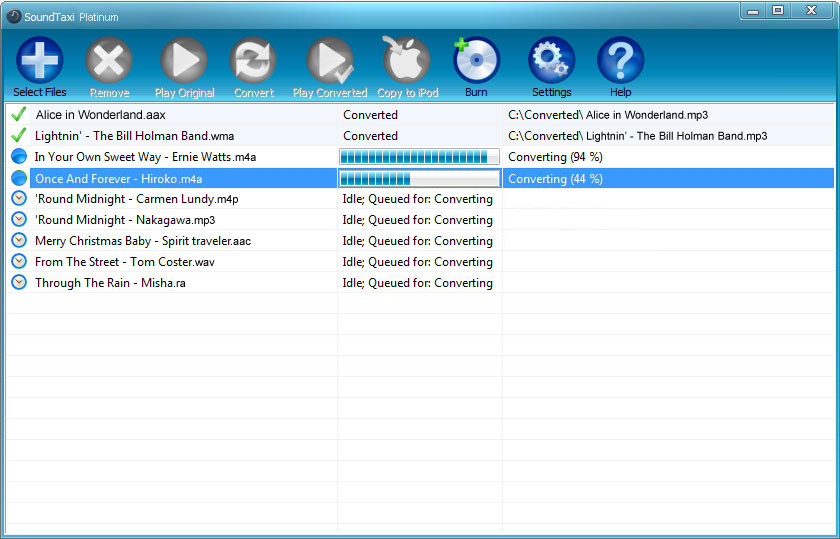Click the Remove toolbar icon
This screenshot has height=539, width=840.
coord(109,59)
